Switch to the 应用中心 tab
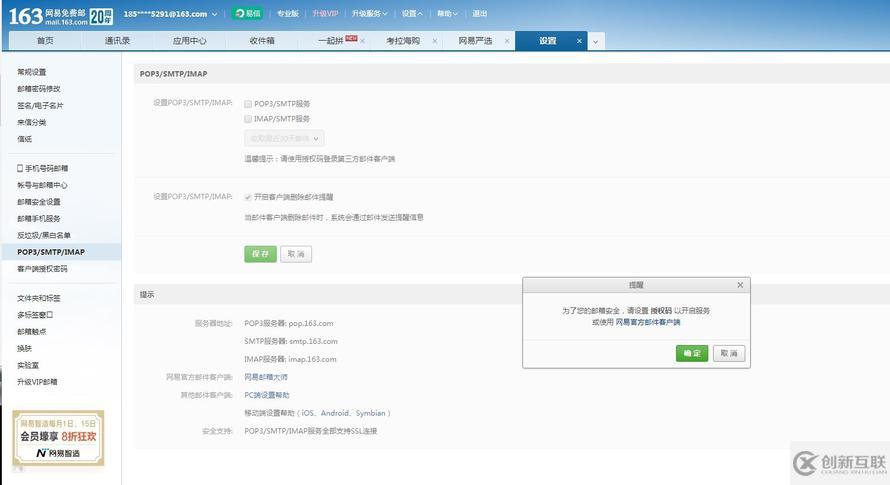The width and height of the screenshot is (890, 485). (190, 41)
